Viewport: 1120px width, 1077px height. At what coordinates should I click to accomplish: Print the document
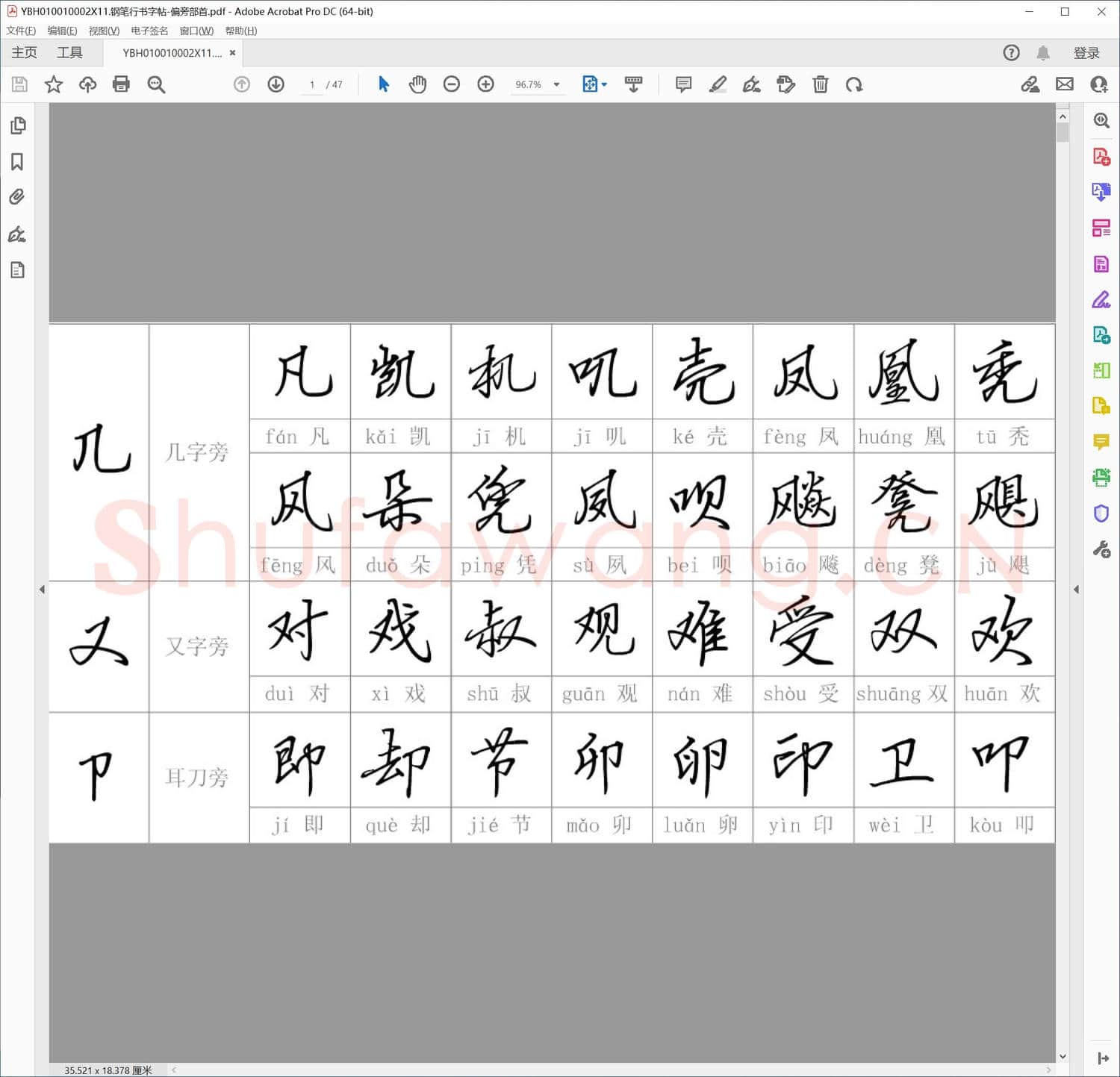click(121, 84)
